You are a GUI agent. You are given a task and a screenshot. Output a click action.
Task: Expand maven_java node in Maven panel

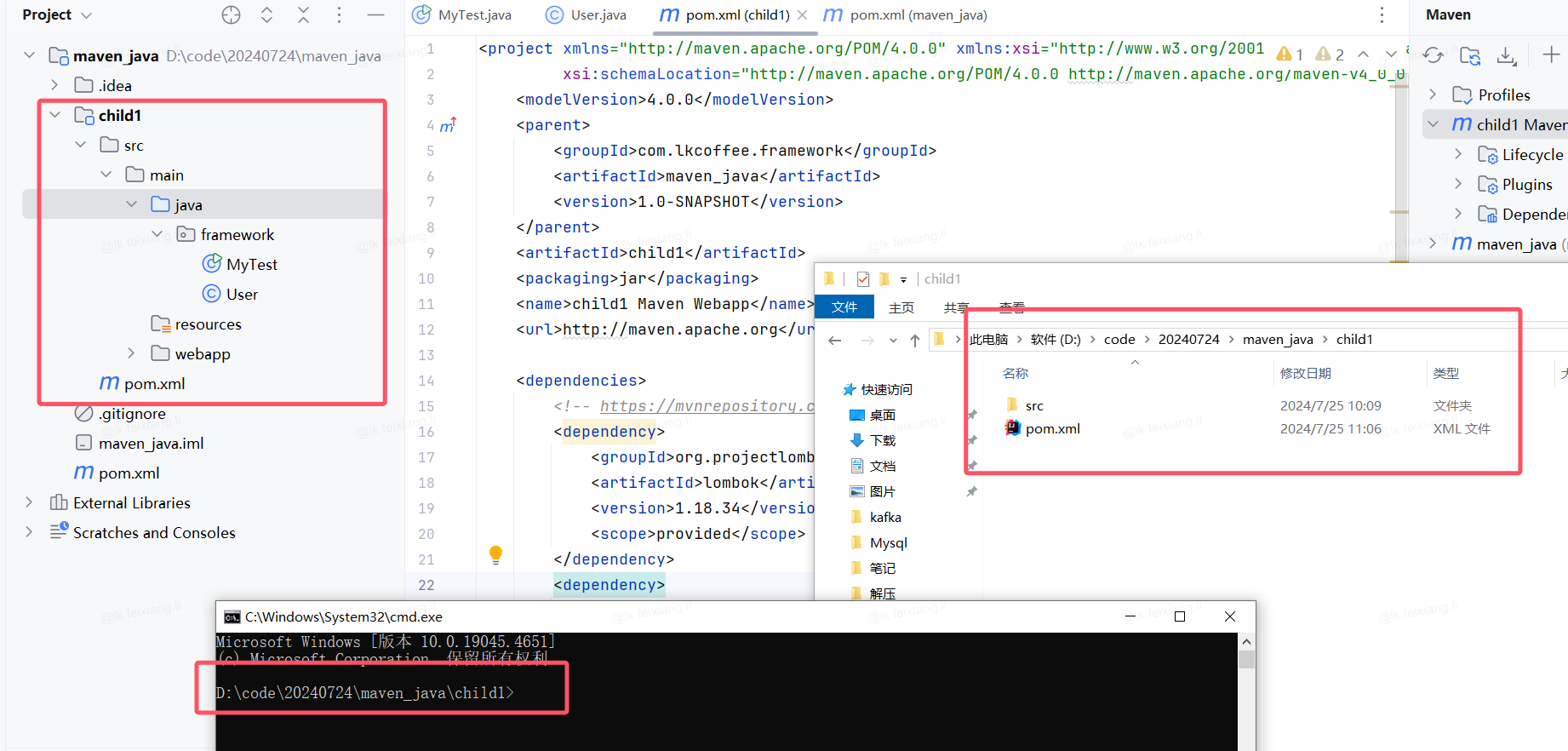pos(1433,244)
